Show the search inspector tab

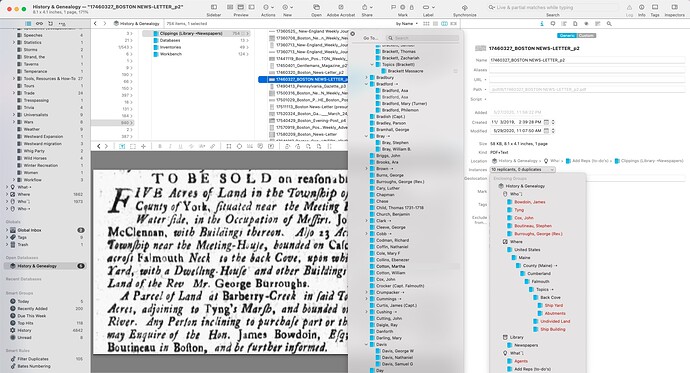point(609,24)
